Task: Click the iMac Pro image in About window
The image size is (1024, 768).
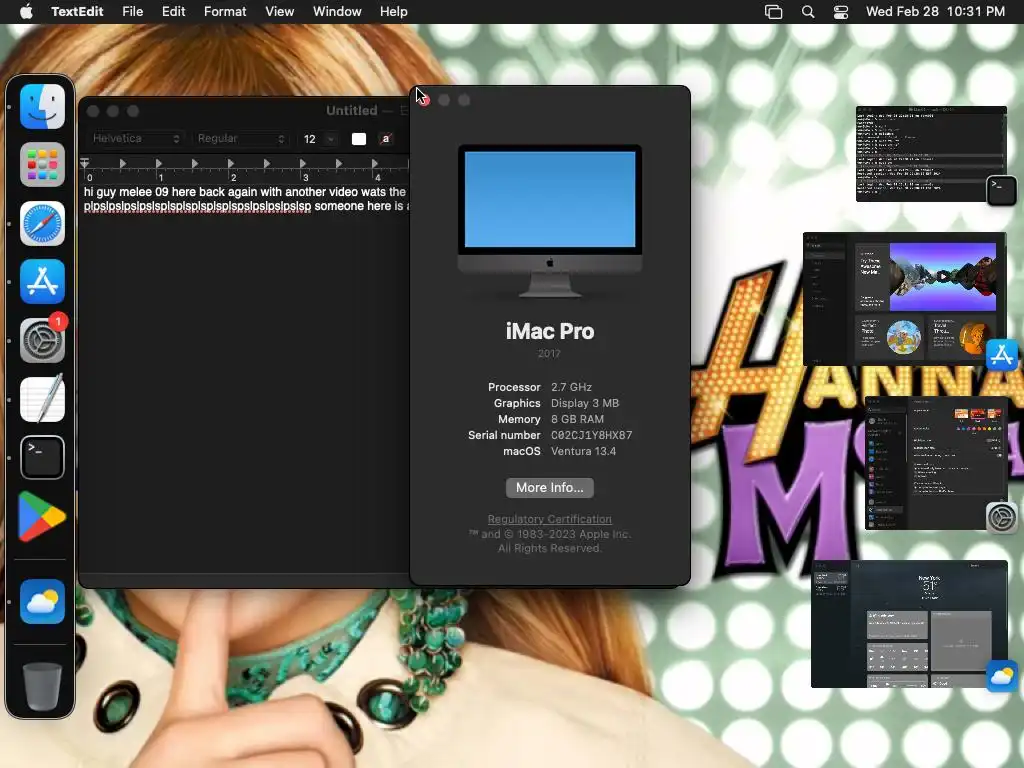Action: tap(550, 221)
